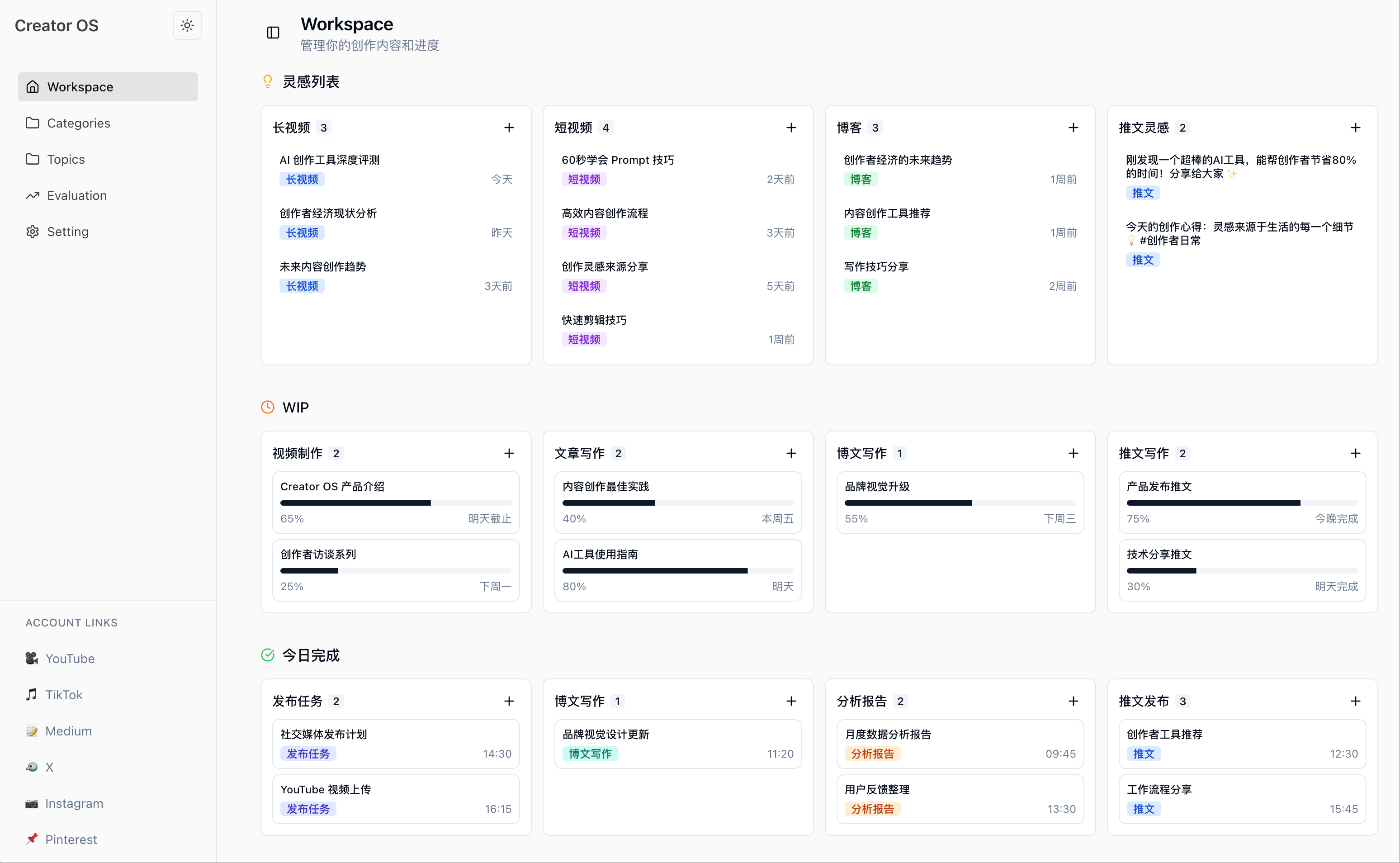This screenshot has height=863, width=1400.
Task: Add an item to WIP 博文写作 column
Action: [x=1073, y=453]
